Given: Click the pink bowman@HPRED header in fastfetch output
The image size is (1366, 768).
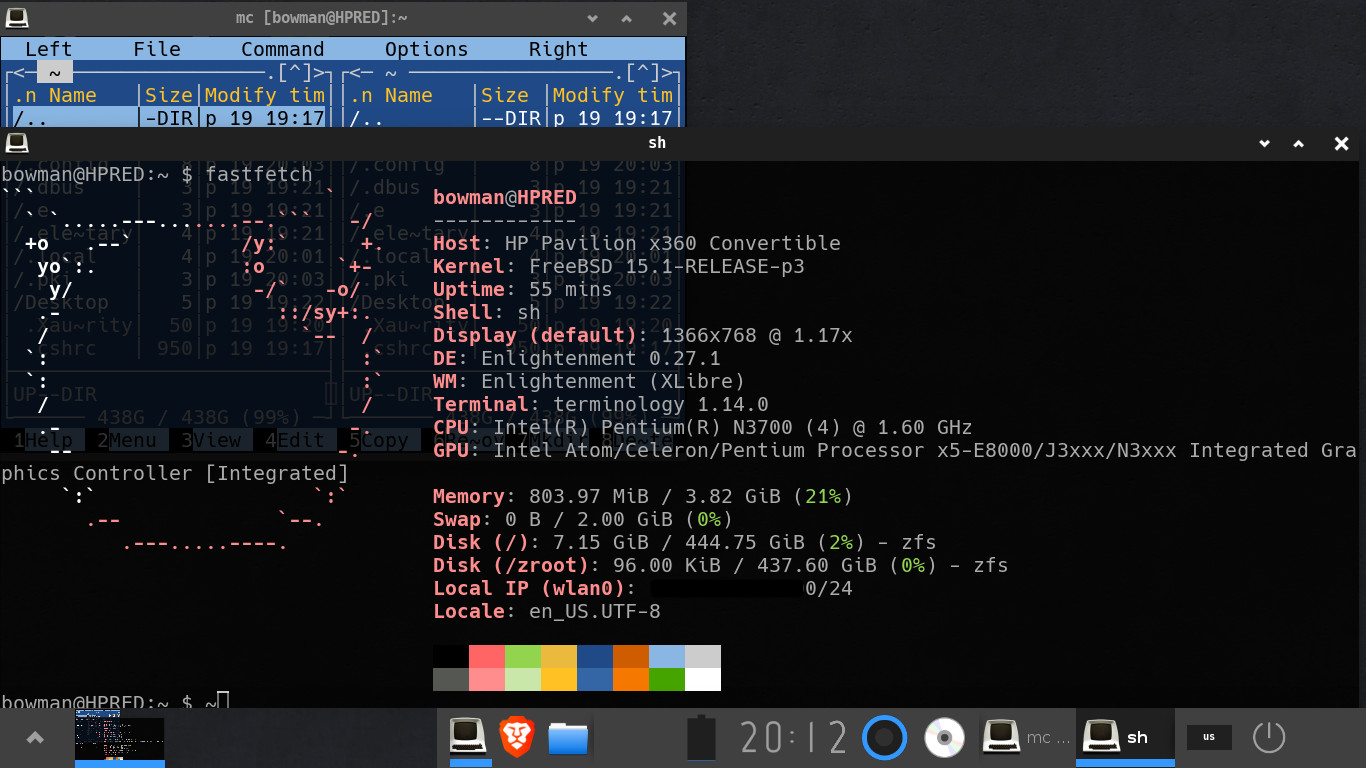Looking at the screenshot, I should [x=505, y=197].
